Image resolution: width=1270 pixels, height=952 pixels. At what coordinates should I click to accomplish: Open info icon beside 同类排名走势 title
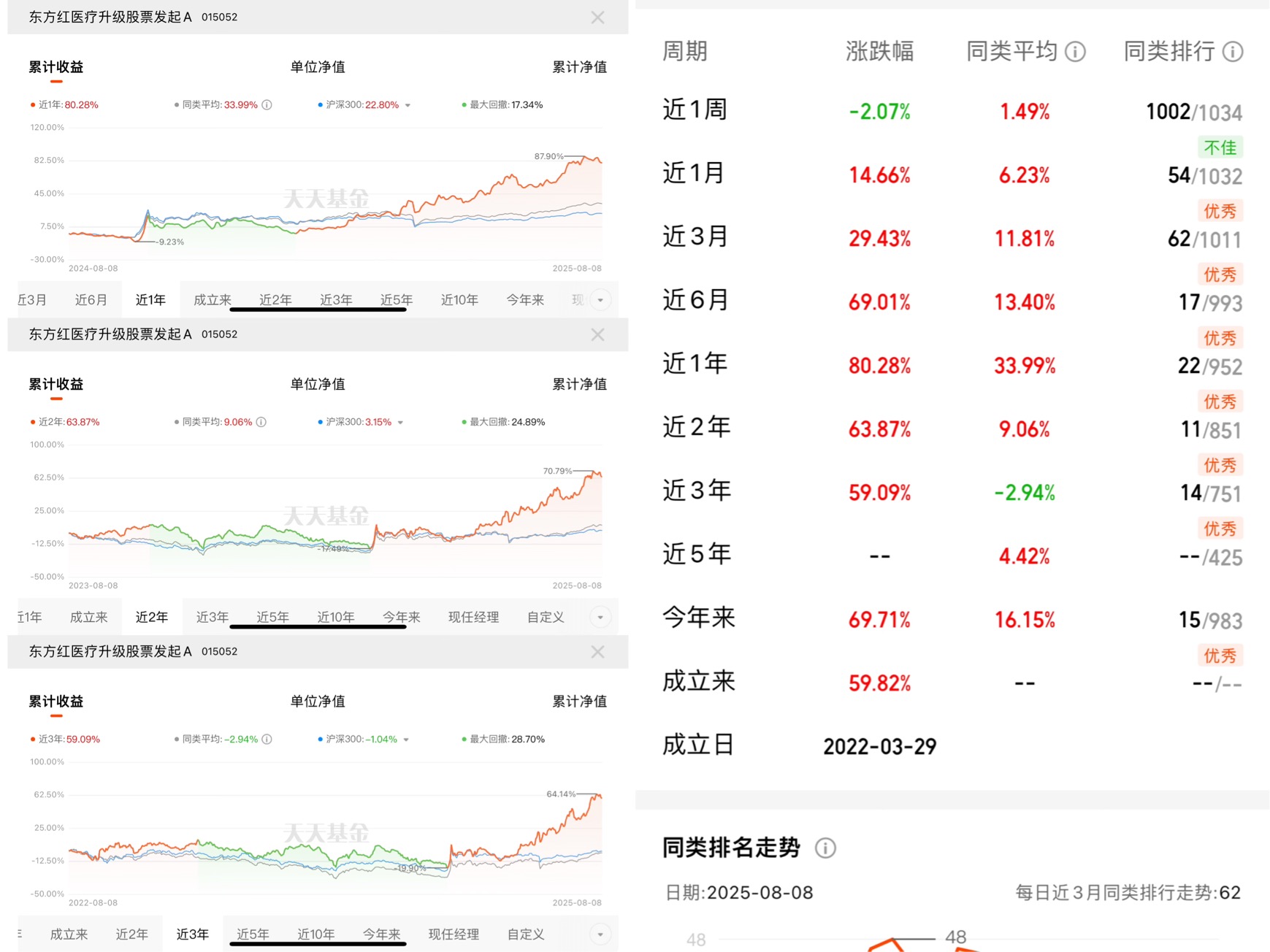coord(825,848)
